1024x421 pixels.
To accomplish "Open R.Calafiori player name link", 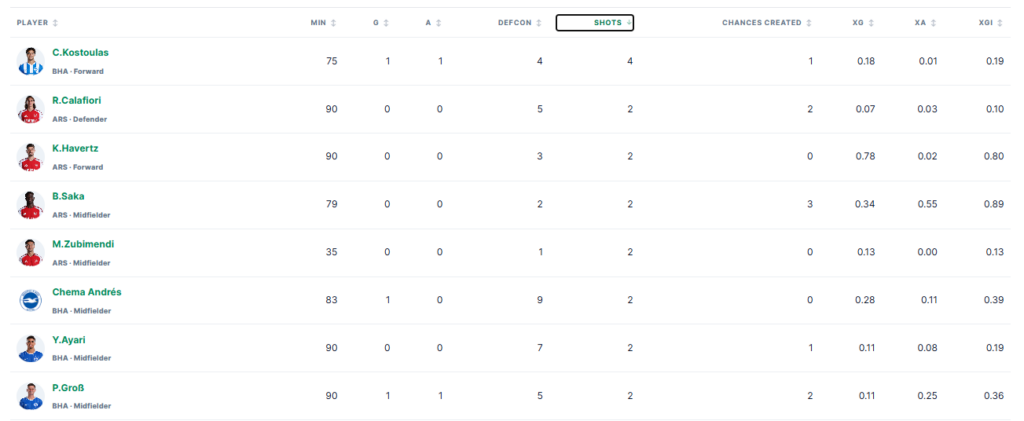I will (76, 101).
